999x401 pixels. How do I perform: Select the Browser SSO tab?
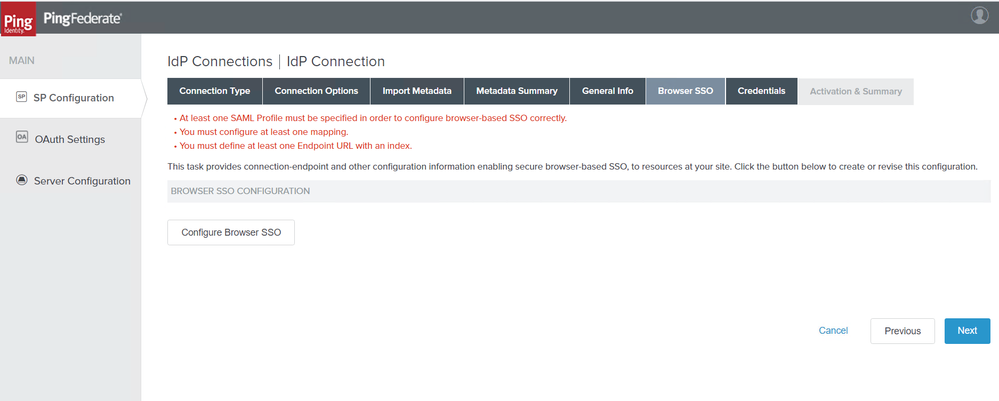tap(685, 91)
